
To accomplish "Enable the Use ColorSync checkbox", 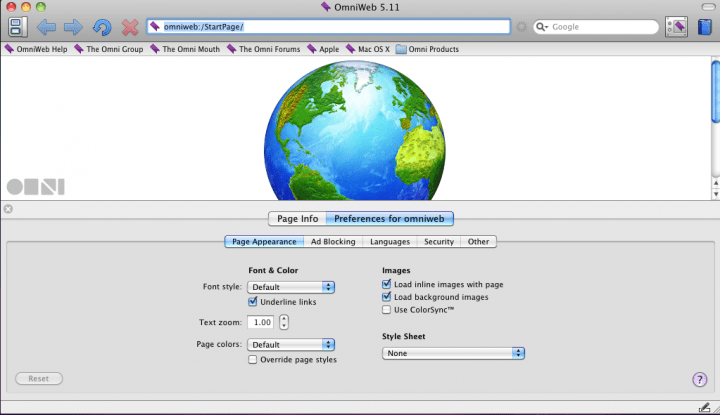I will click(x=387, y=310).
